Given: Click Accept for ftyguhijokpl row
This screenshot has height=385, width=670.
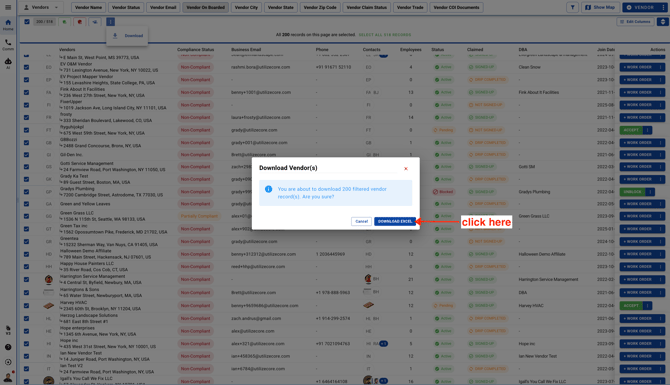Looking at the screenshot, I should tap(631, 130).
